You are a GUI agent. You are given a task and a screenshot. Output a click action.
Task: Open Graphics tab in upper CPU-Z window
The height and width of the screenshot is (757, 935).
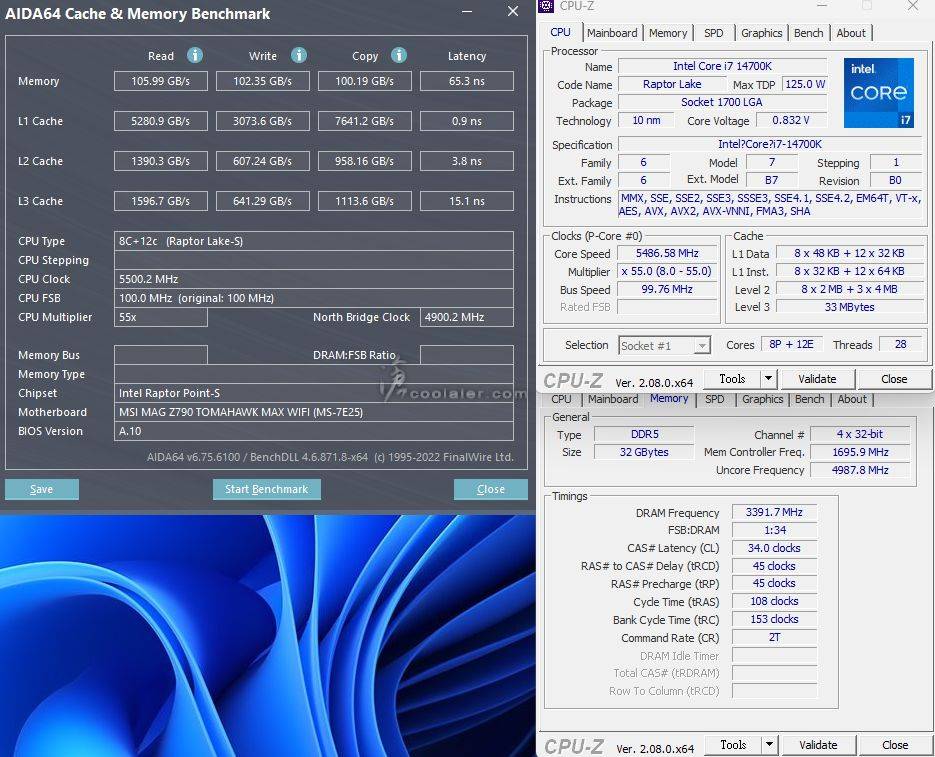coord(761,33)
